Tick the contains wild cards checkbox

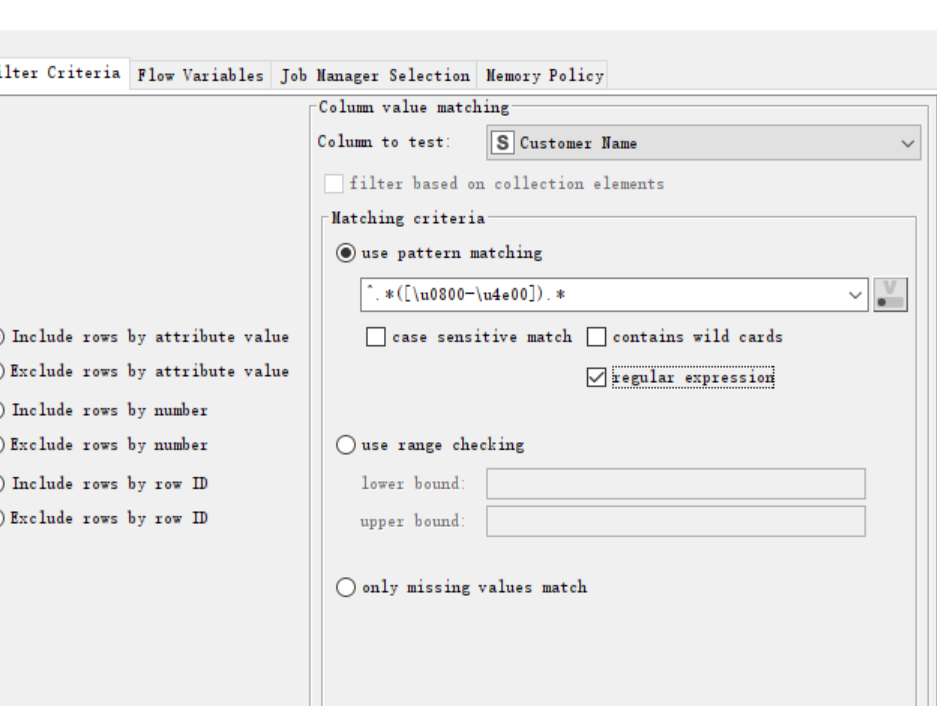pos(595,338)
